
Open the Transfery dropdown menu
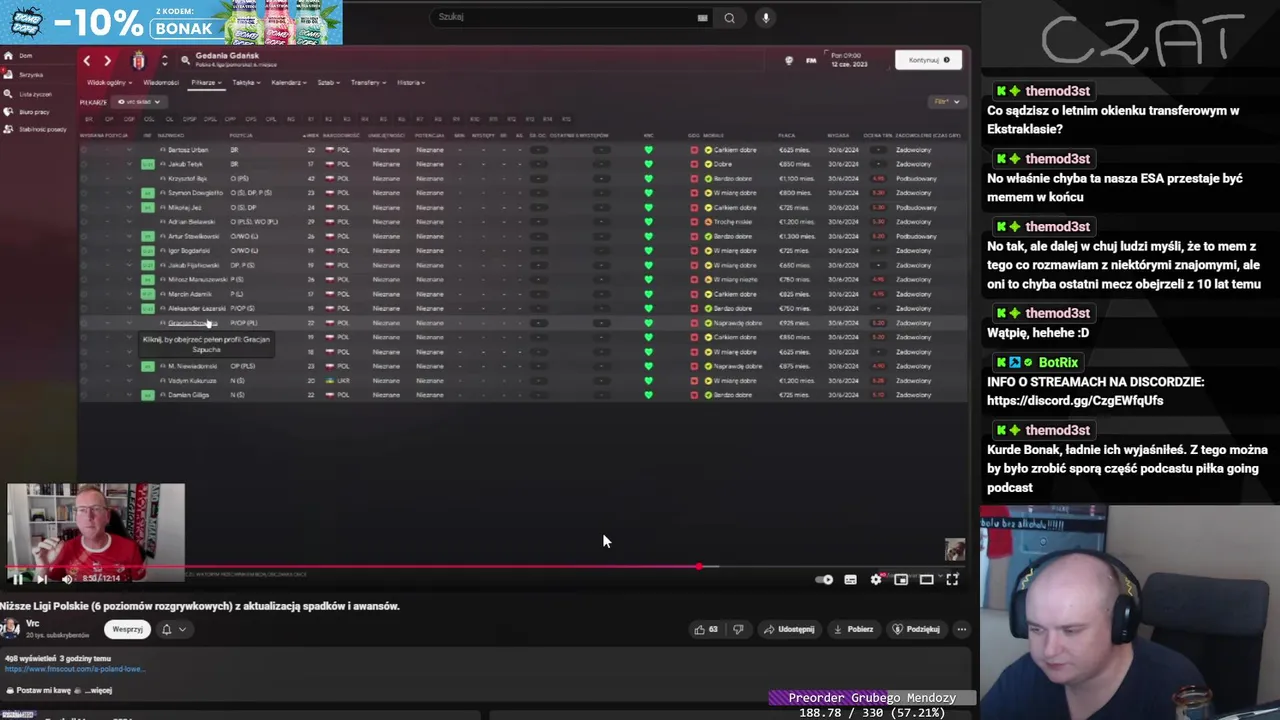(x=368, y=83)
